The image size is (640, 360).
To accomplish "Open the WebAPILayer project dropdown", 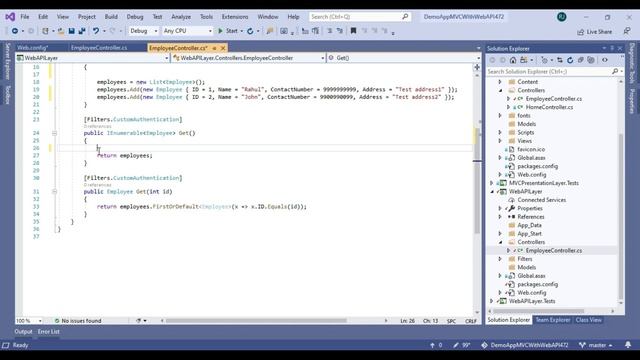I will tap(92, 58).
